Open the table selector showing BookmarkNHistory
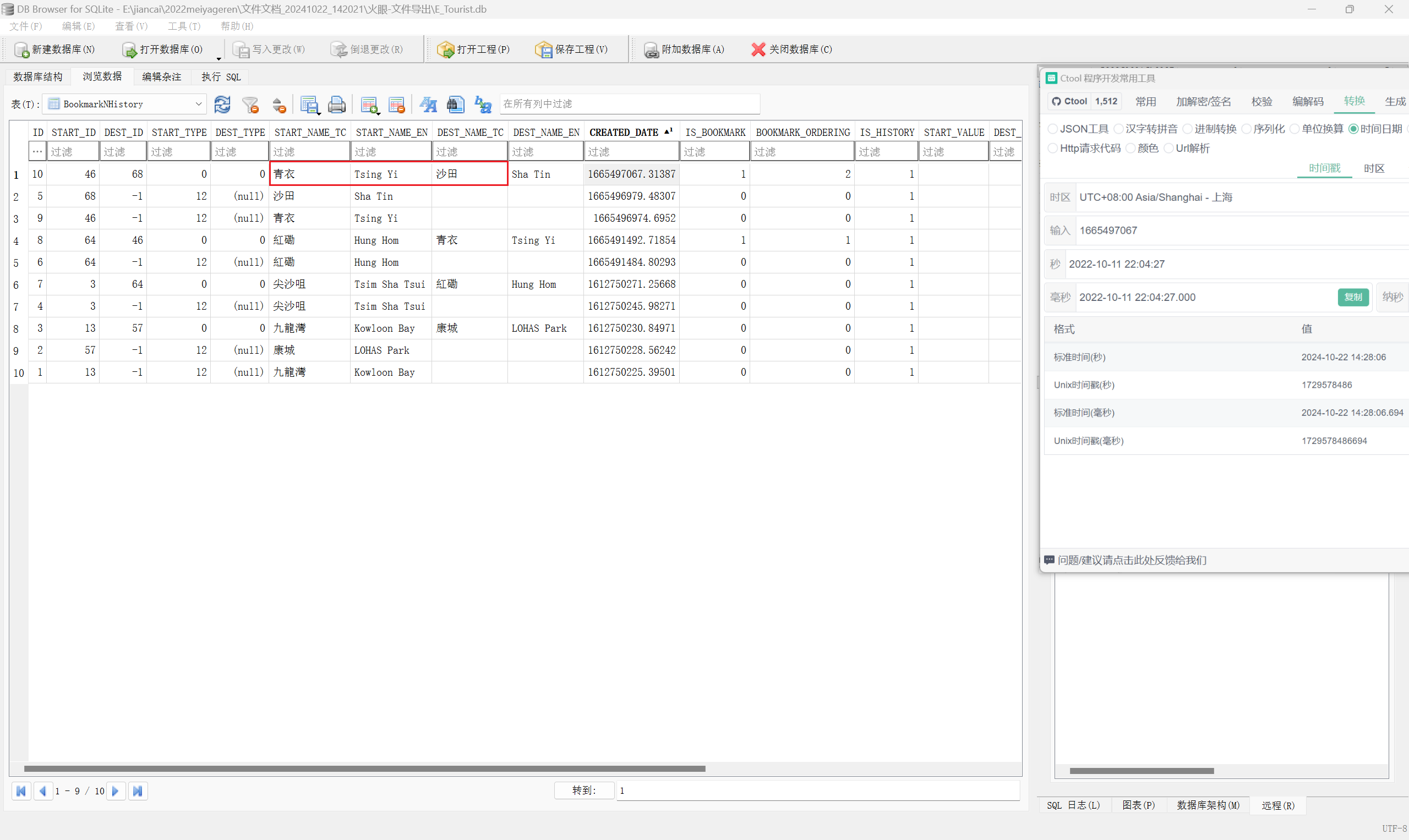 coord(125,104)
